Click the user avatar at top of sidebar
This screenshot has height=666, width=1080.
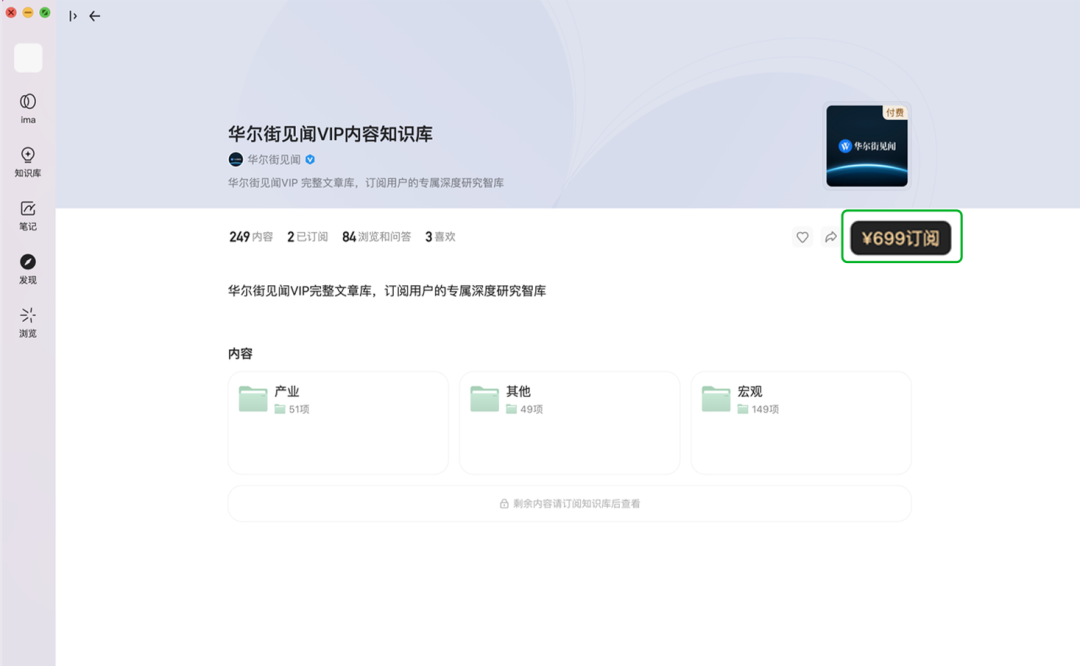(x=28, y=58)
